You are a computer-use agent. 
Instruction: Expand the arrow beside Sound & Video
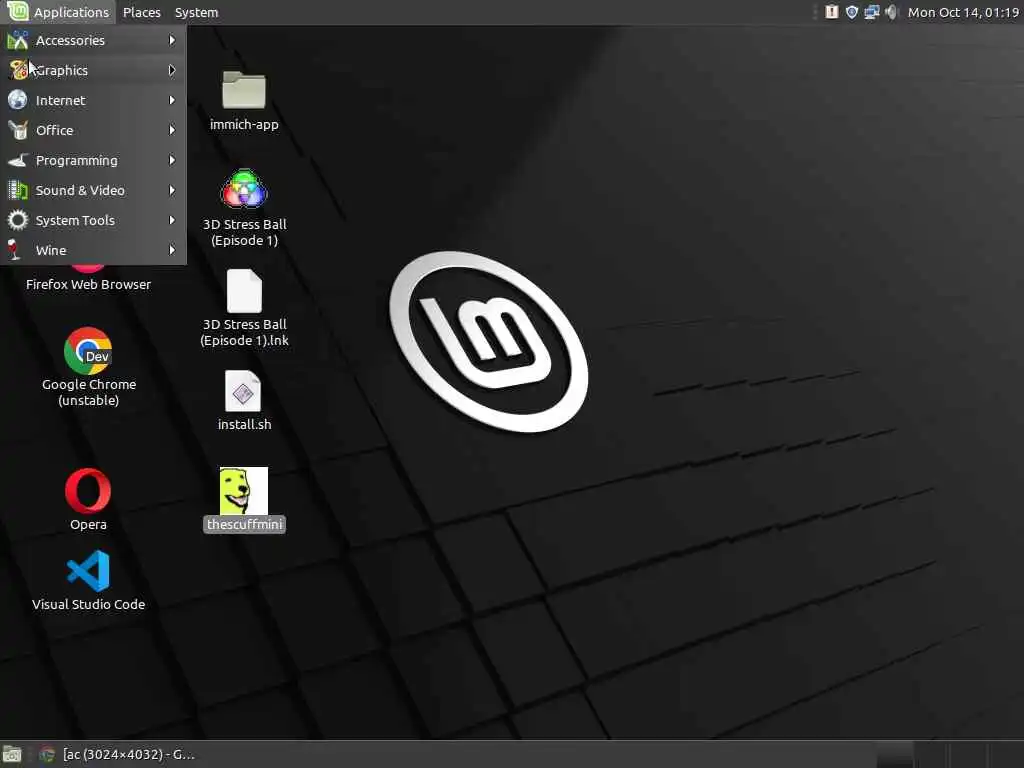(172, 191)
